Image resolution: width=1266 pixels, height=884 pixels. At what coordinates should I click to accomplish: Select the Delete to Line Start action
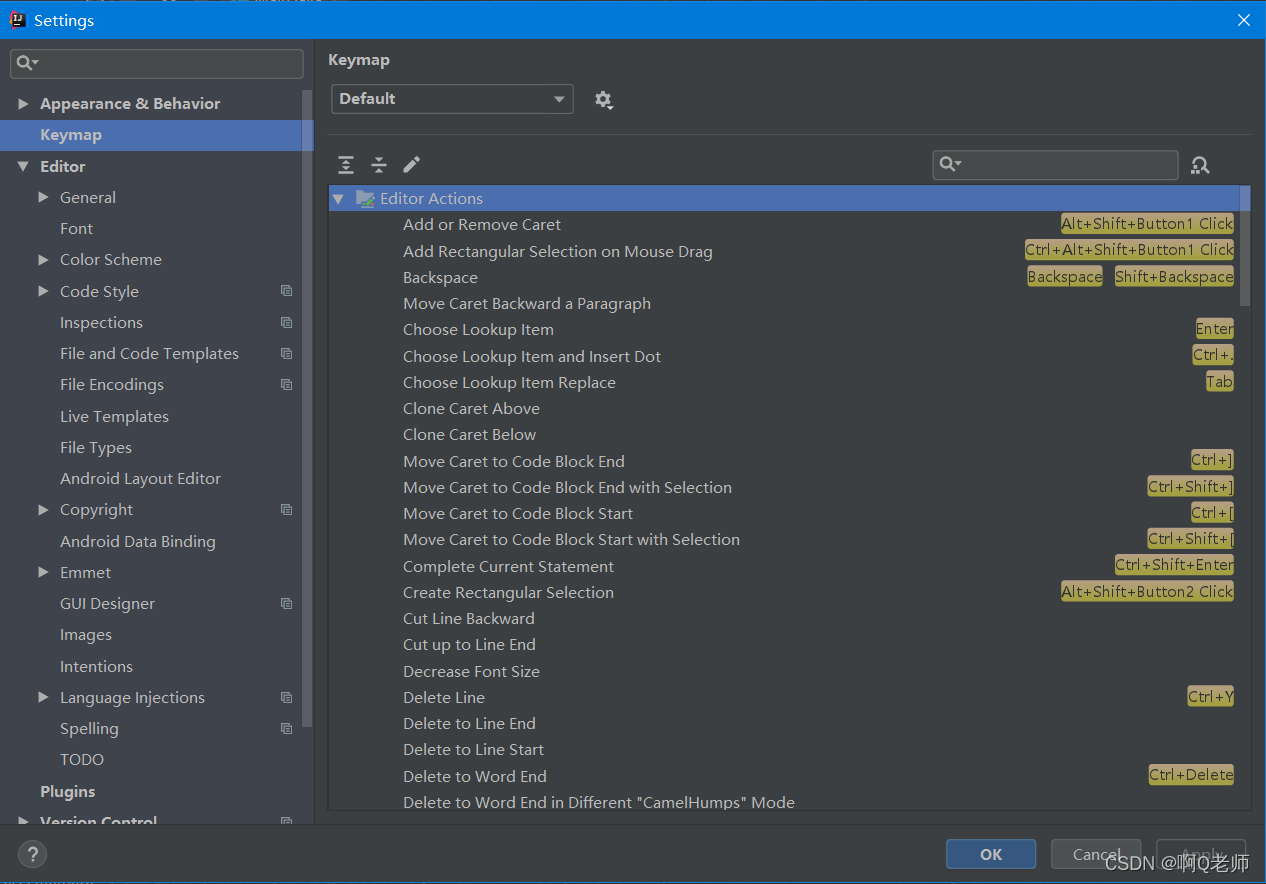coord(473,749)
